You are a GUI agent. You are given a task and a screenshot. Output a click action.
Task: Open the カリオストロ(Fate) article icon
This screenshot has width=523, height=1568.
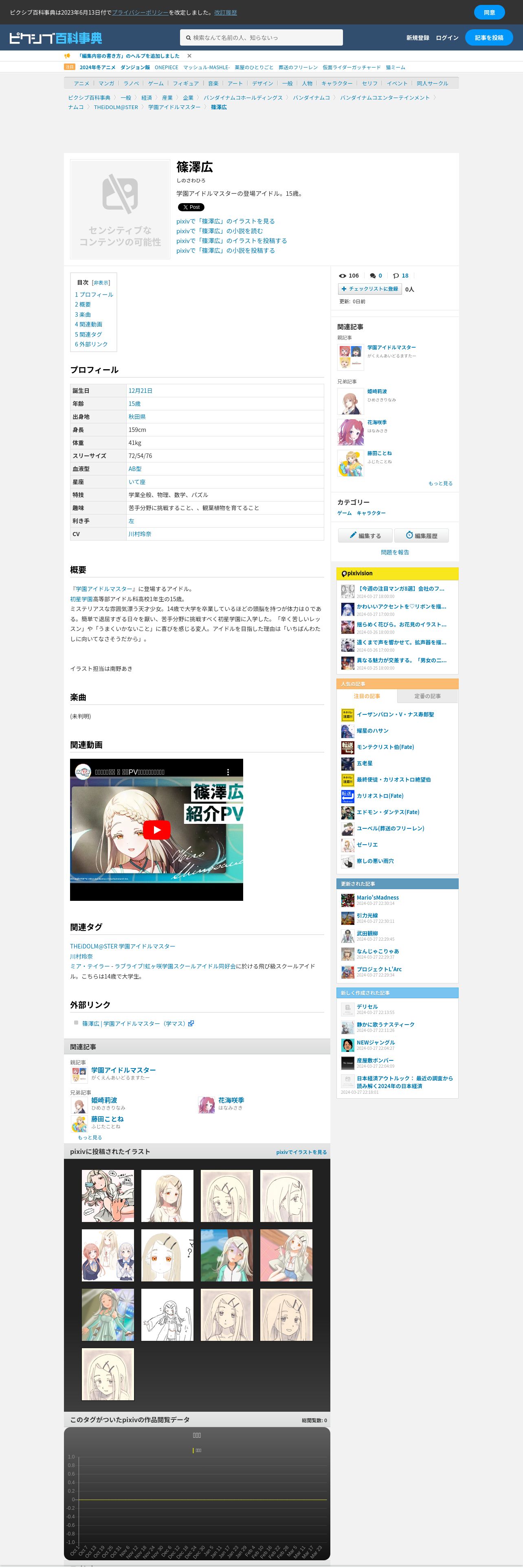coord(348,796)
